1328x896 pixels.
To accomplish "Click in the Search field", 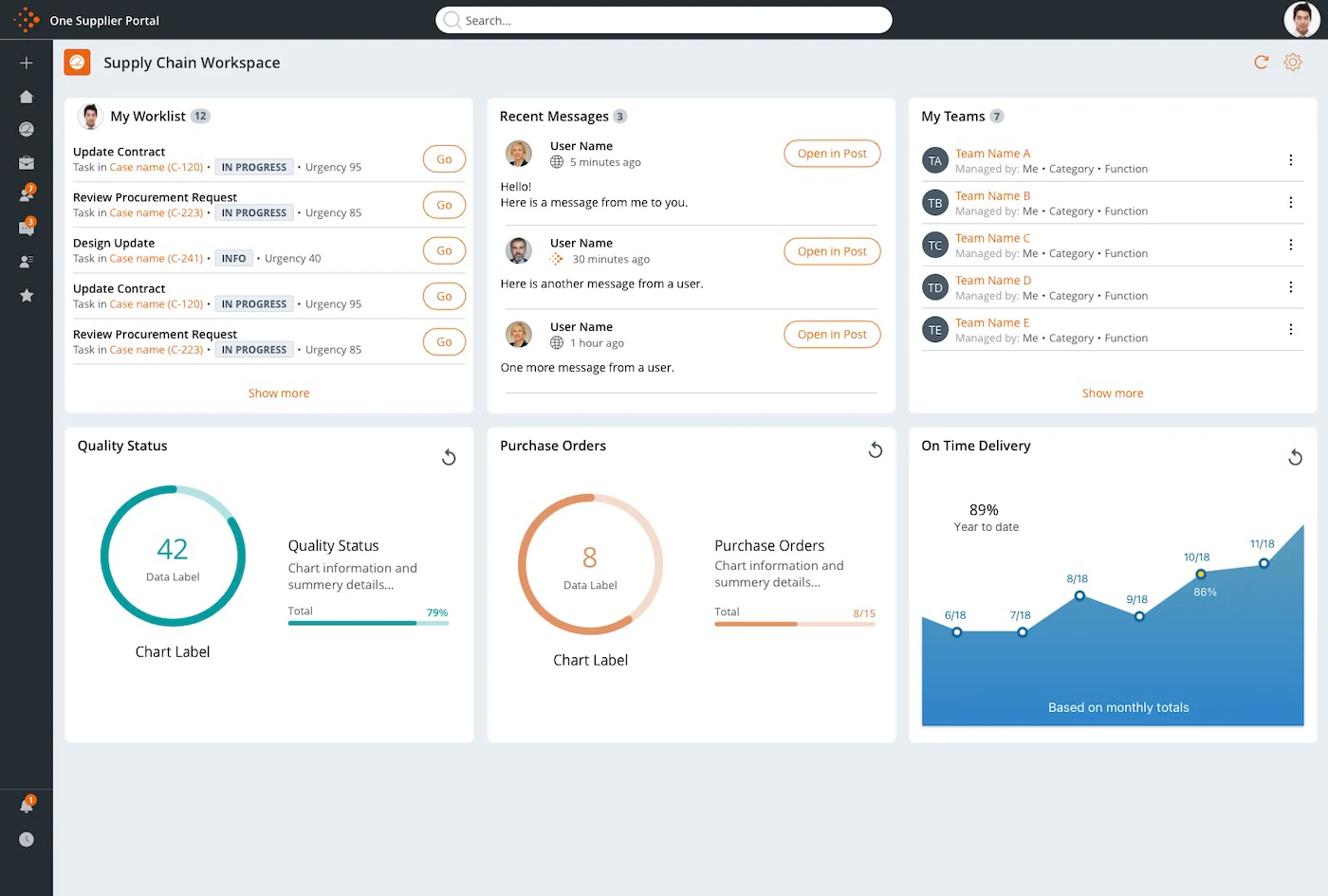I will pos(664,20).
